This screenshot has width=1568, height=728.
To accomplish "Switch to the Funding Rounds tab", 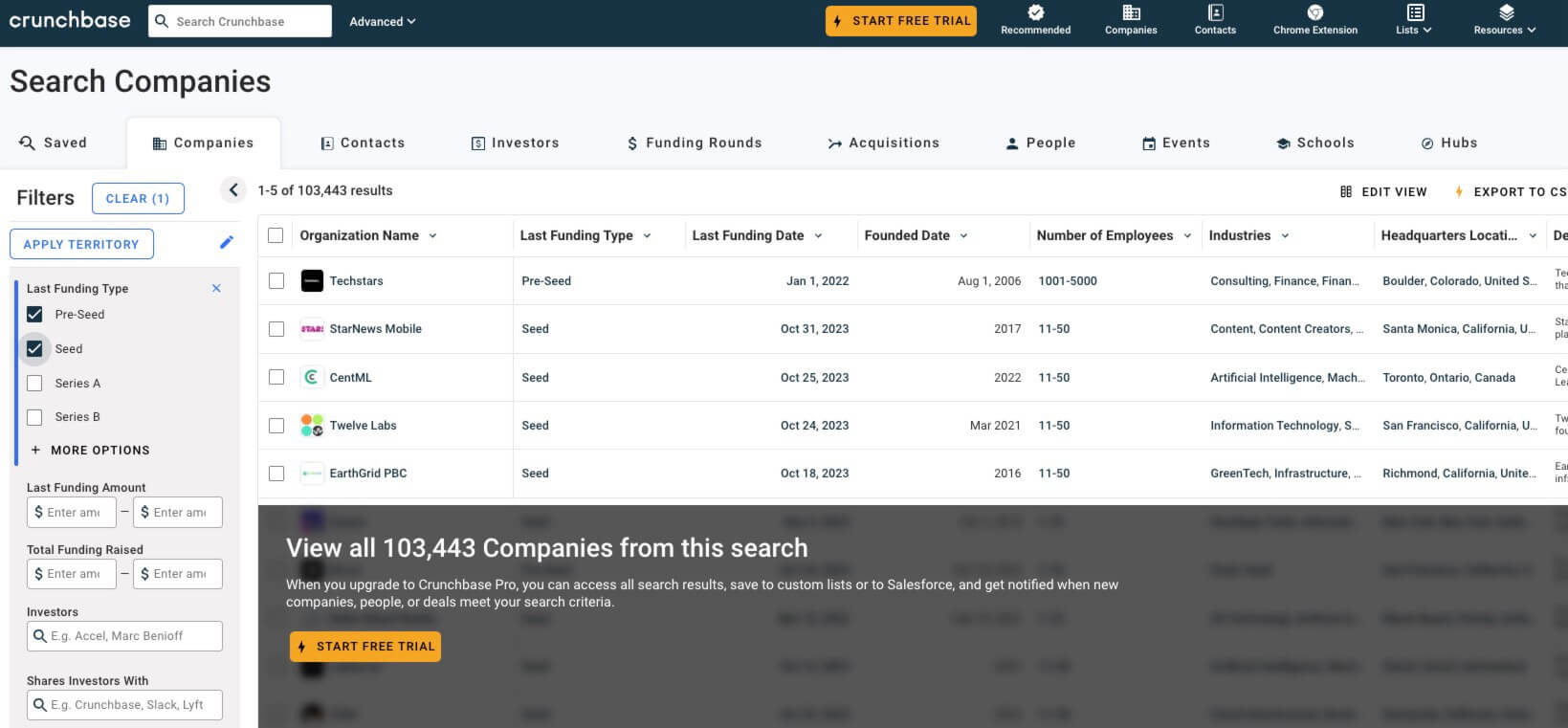I will [694, 143].
